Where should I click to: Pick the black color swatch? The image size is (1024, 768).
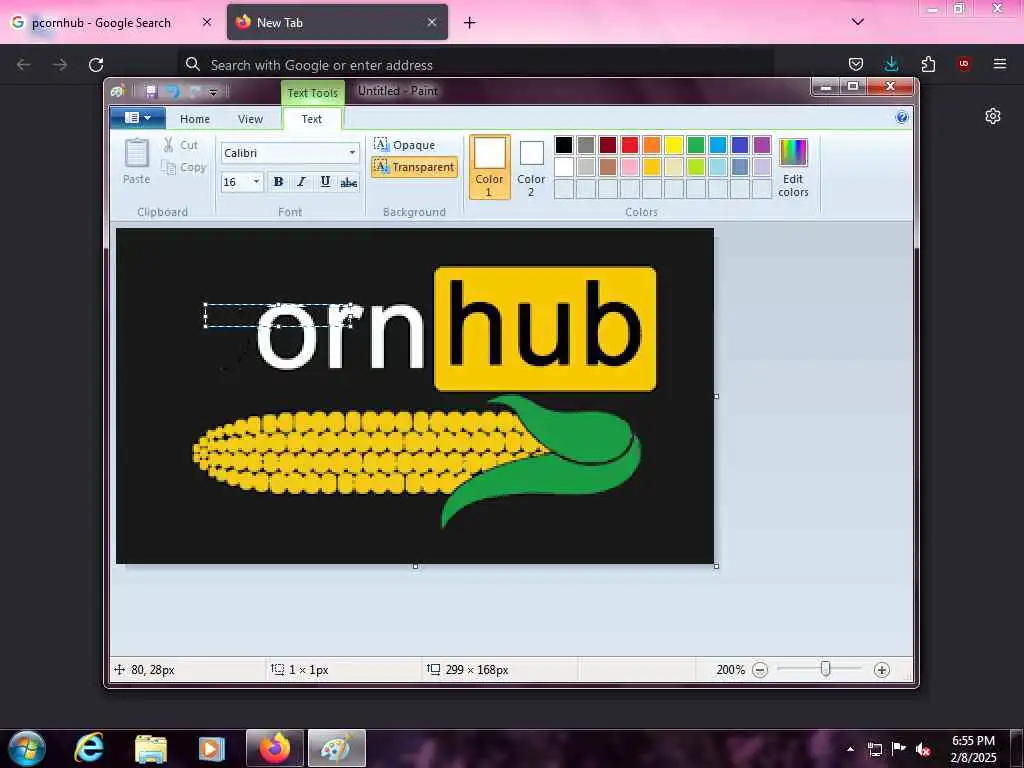[564, 144]
